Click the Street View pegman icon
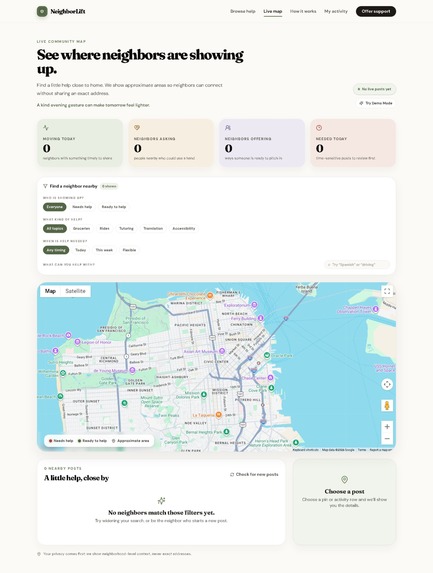This screenshot has width=433, height=573. coord(387,405)
